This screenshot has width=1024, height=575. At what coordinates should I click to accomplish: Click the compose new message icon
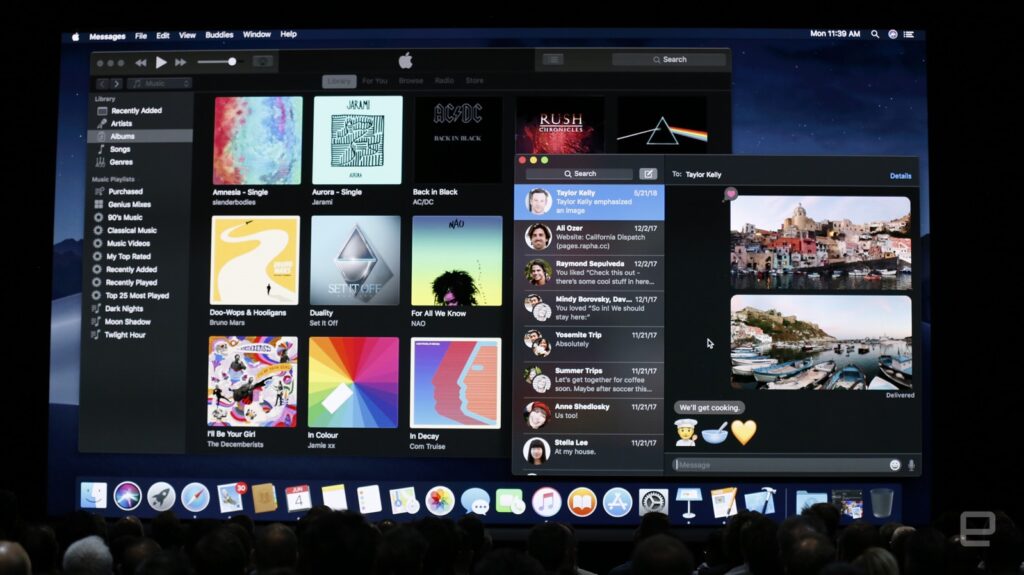coord(648,174)
